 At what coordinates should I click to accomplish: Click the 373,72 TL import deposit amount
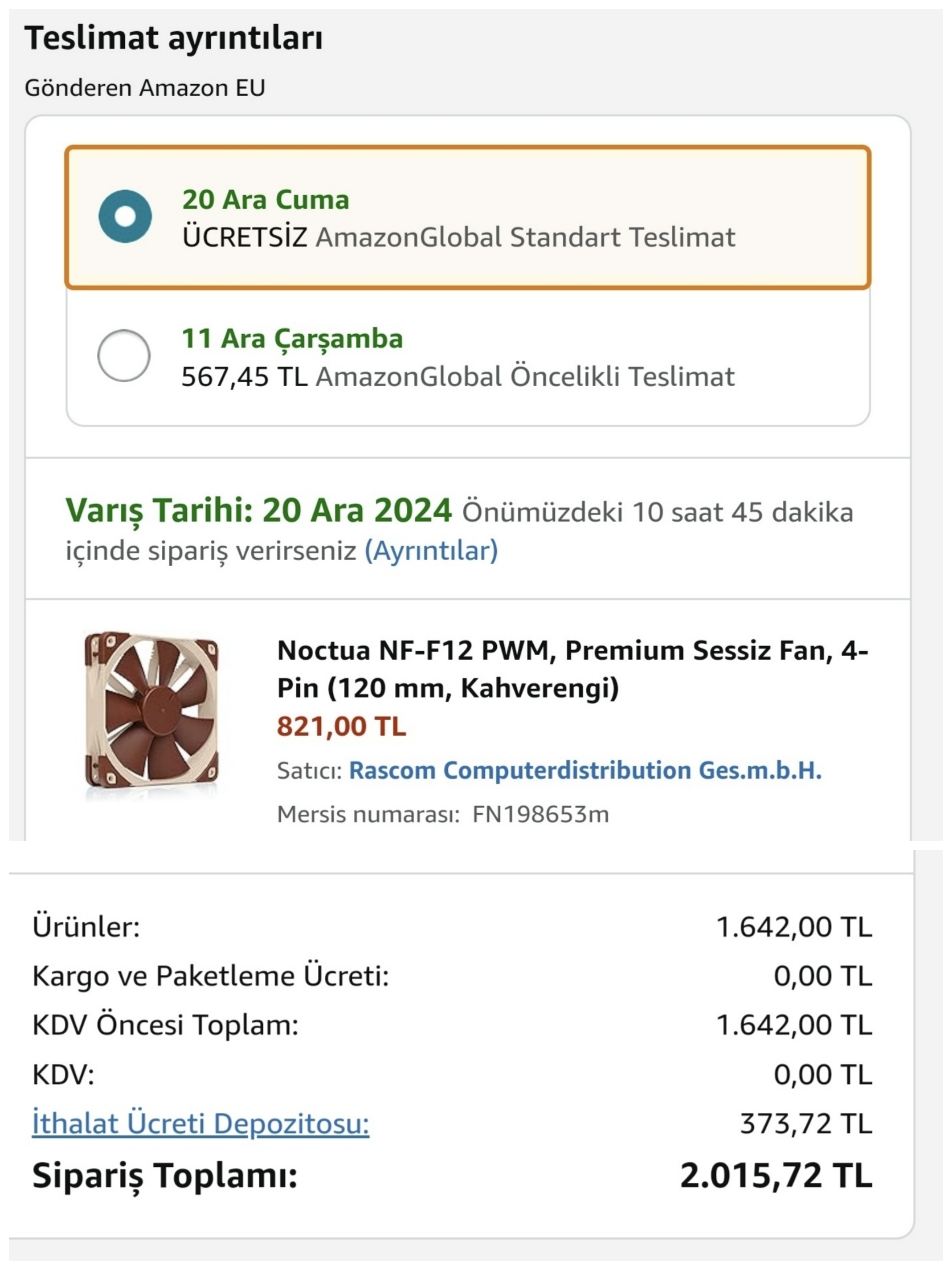[x=806, y=1124]
